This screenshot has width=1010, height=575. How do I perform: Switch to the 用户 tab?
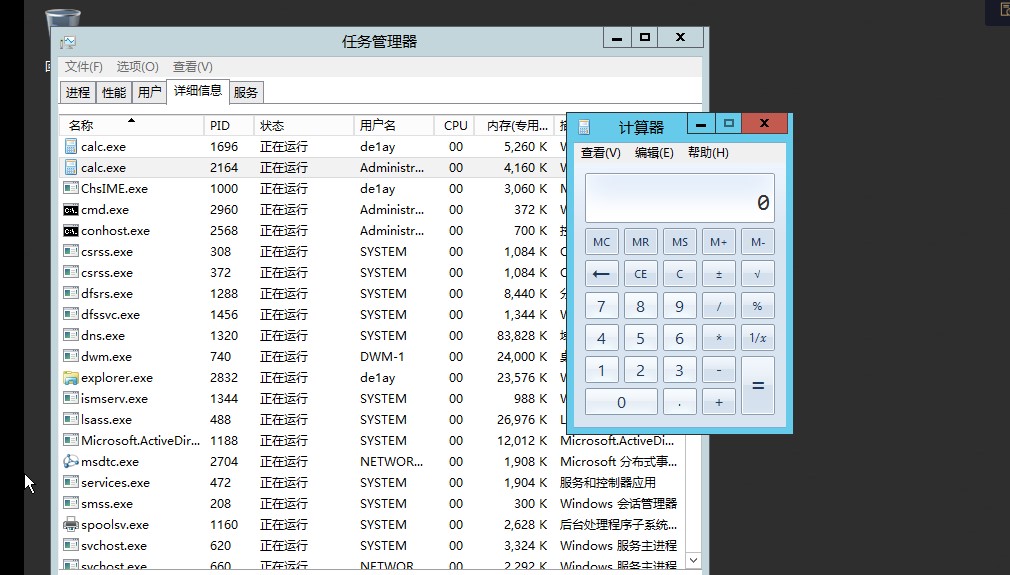pyautogui.click(x=149, y=92)
